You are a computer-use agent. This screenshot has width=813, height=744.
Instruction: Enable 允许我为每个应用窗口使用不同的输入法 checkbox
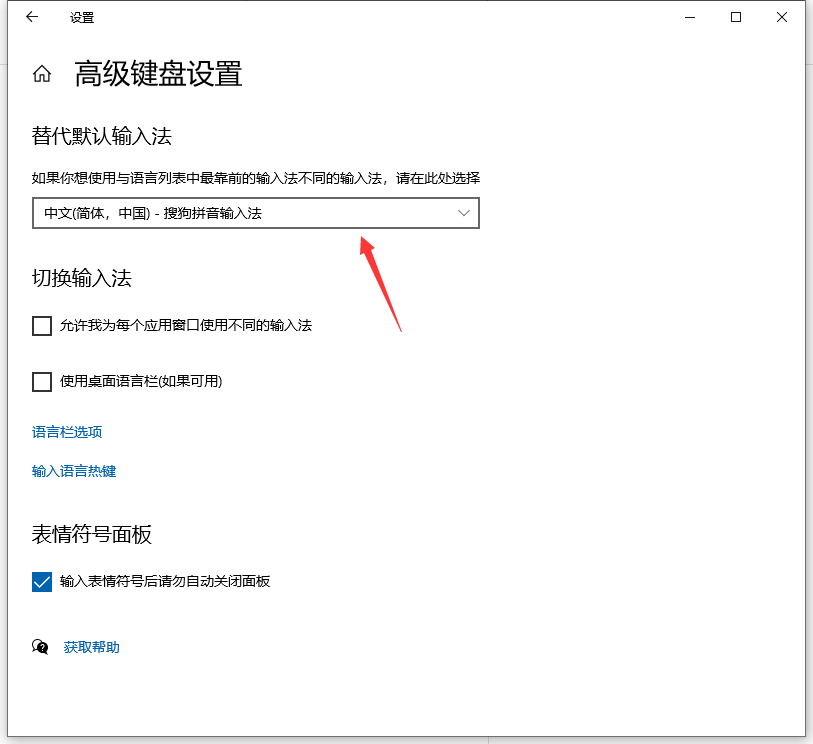pos(42,326)
